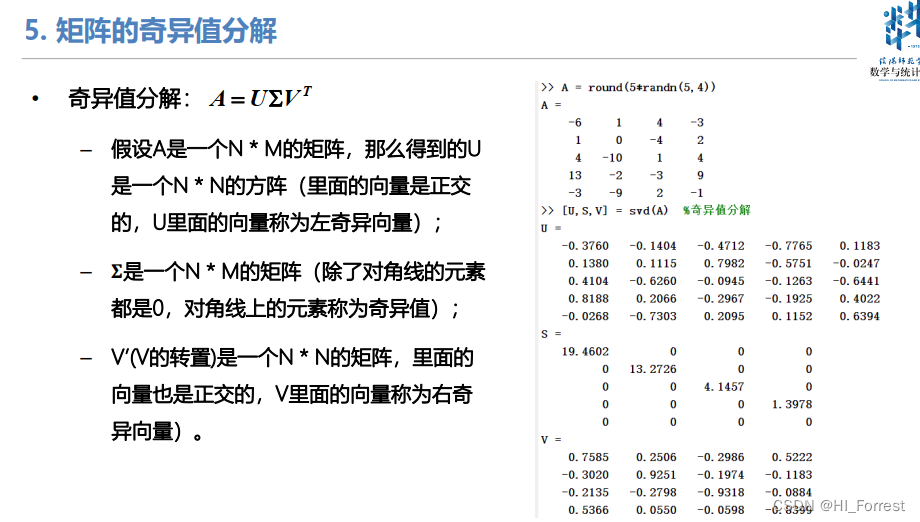The width and height of the screenshot is (920, 522).
Task: Click the line '向量也是正交的,V里面的向量称为右奇'
Action: coord(292,394)
